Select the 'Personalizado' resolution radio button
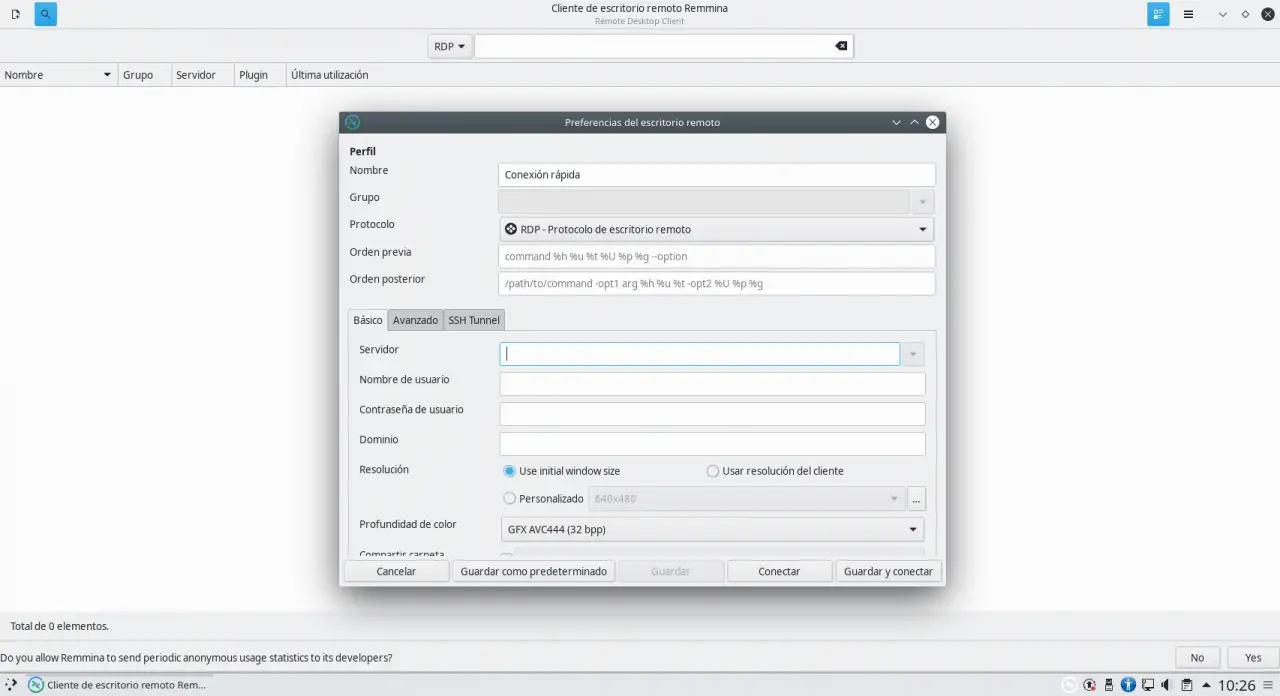The height and width of the screenshot is (696, 1280). point(510,498)
